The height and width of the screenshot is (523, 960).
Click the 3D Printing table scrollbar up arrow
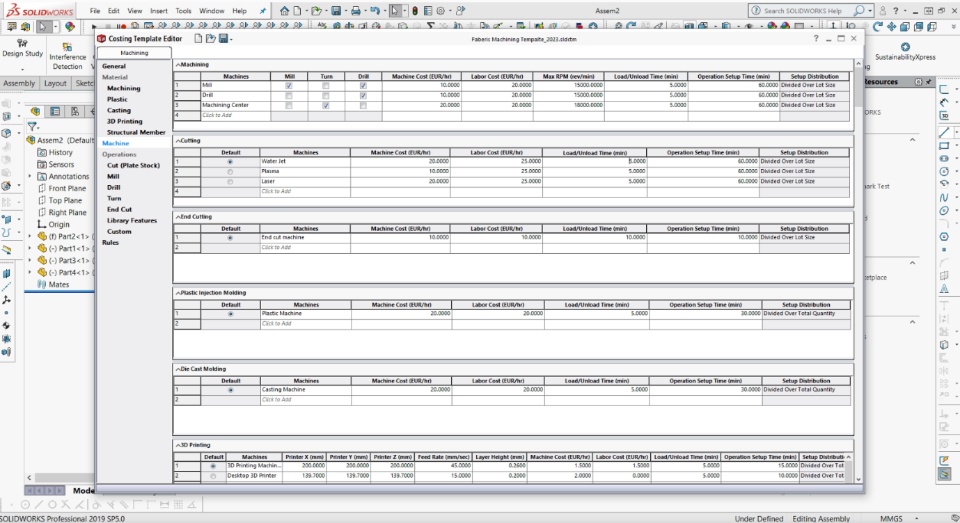849,457
